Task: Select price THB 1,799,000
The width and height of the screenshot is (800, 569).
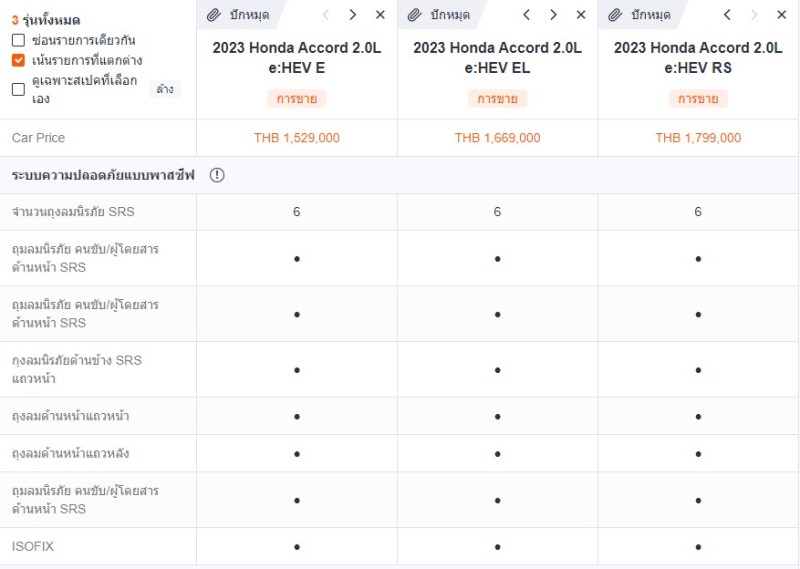Action: pos(698,138)
